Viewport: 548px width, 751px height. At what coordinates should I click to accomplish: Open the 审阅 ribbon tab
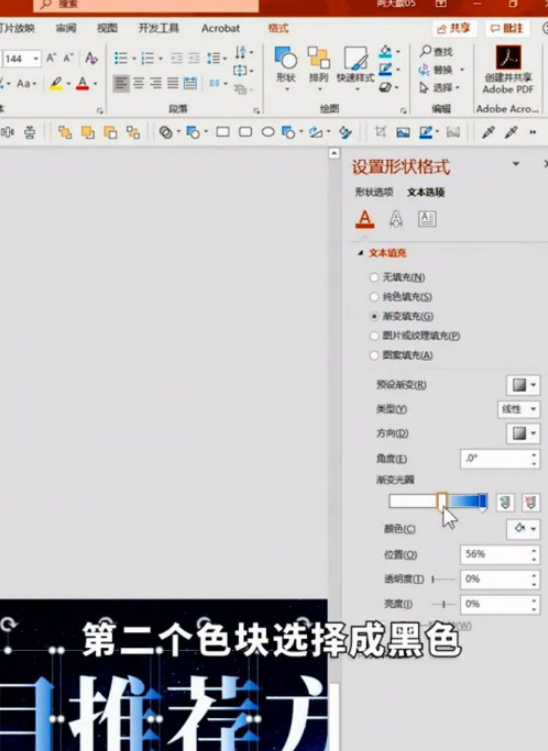pos(66,28)
